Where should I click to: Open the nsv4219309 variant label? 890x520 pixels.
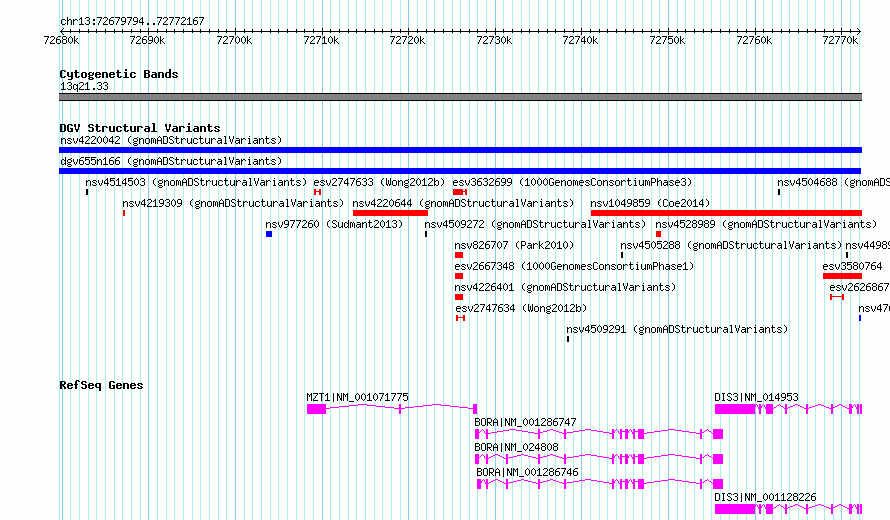[x=233, y=203]
